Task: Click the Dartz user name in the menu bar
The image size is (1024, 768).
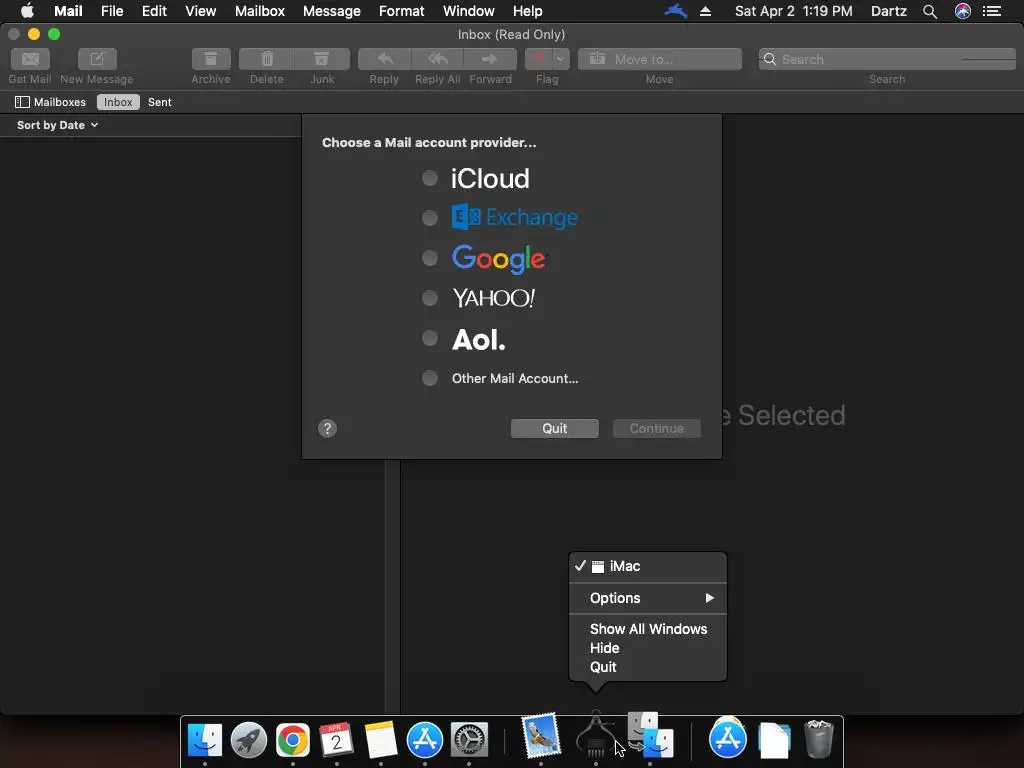Action: 889,11
